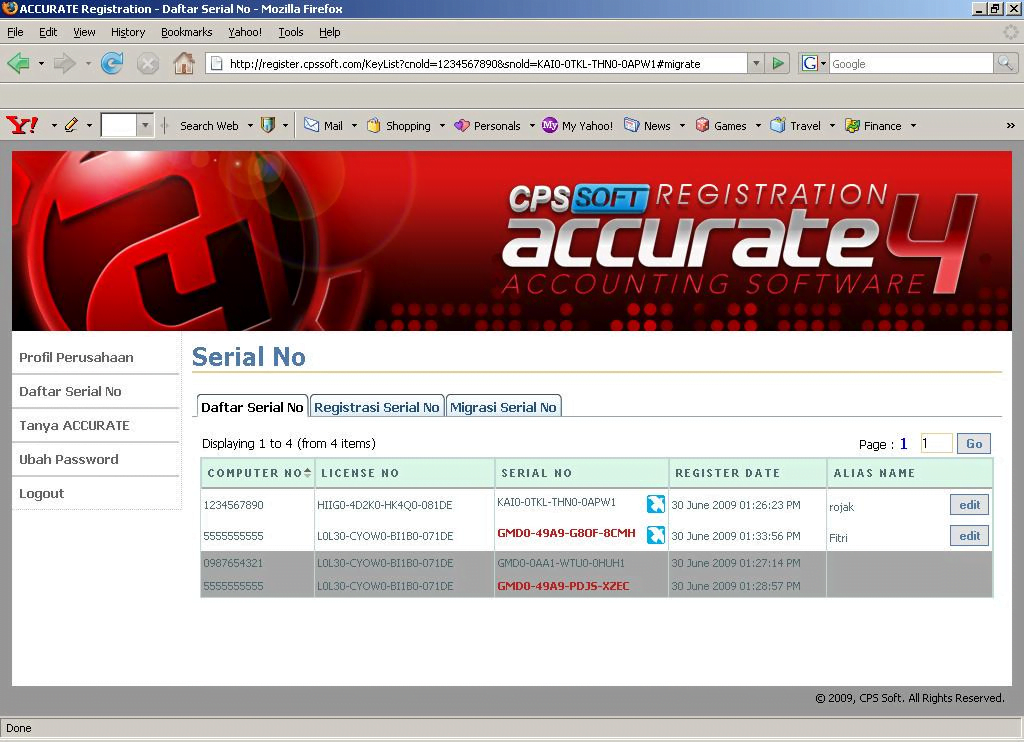Open the Search Web dropdown arrow
Viewport: 1024px width, 742px height.
point(250,125)
